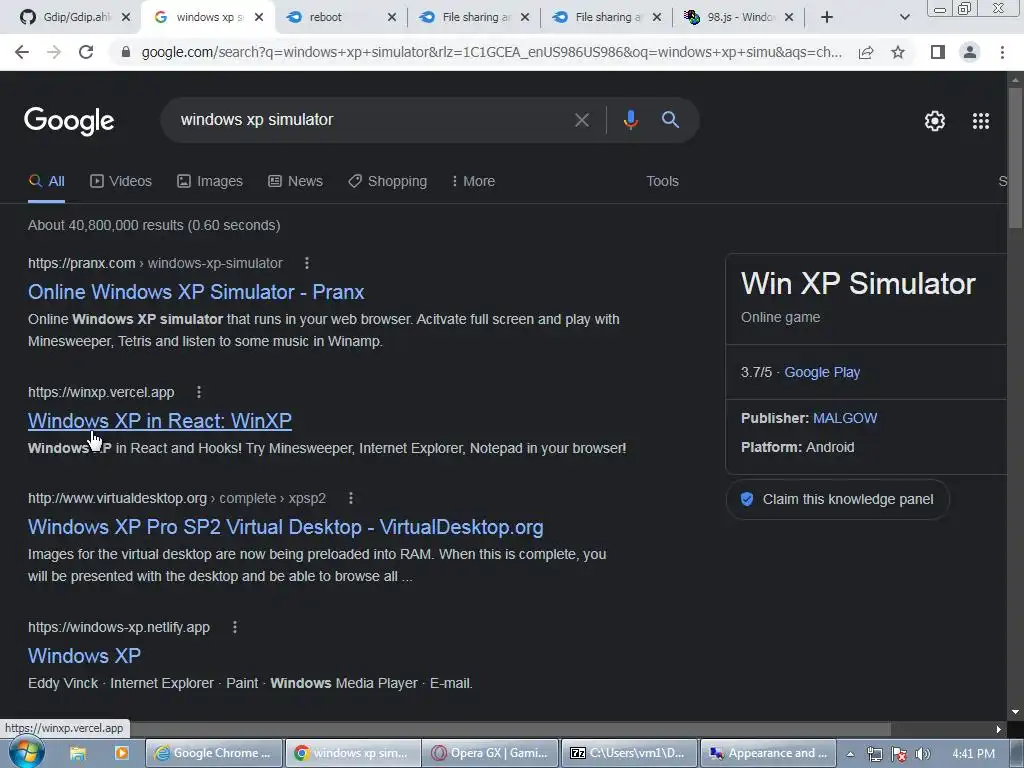Click the browser back arrow
This screenshot has width=1024, height=768.
point(22,52)
